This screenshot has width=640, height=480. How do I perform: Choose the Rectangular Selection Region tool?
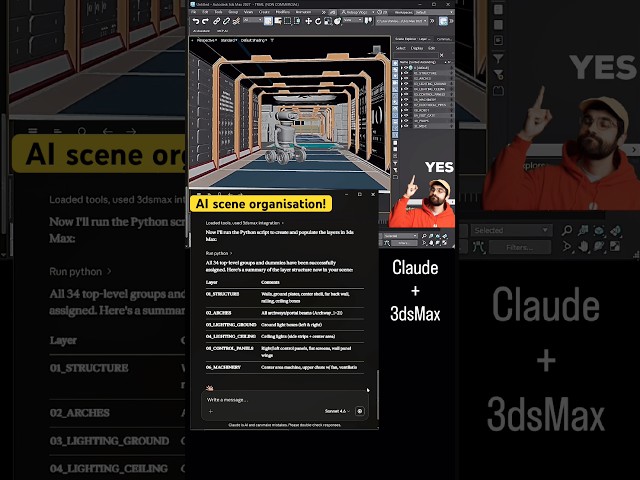coord(287,21)
